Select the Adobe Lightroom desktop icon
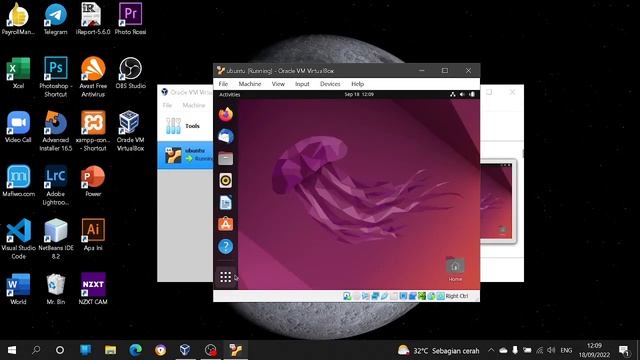The height and width of the screenshot is (360, 640). coord(56,185)
